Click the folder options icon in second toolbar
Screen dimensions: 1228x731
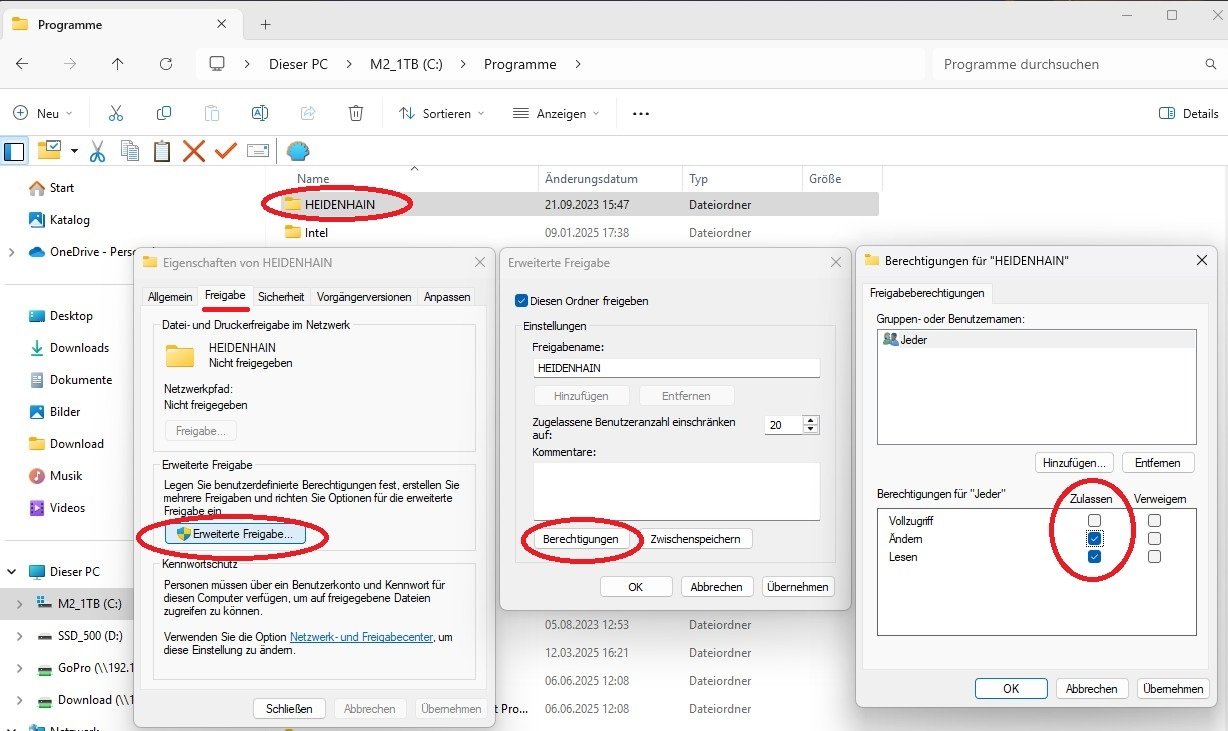49,150
